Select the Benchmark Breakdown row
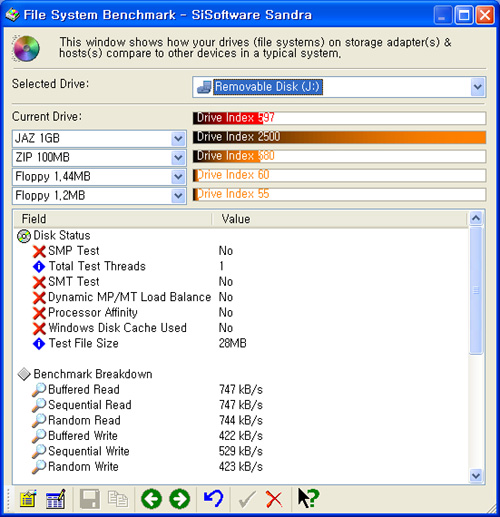The image size is (500, 517). (241, 374)
